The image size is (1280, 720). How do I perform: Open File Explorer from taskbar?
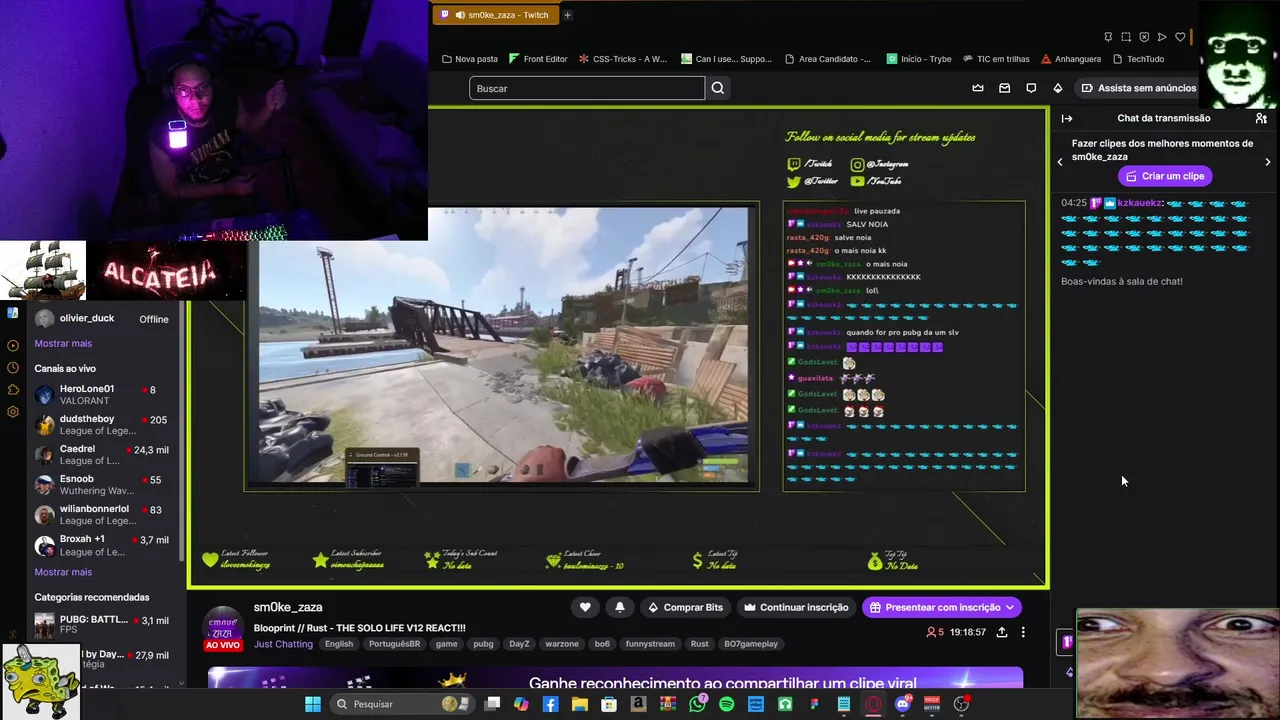pos(579,704)
